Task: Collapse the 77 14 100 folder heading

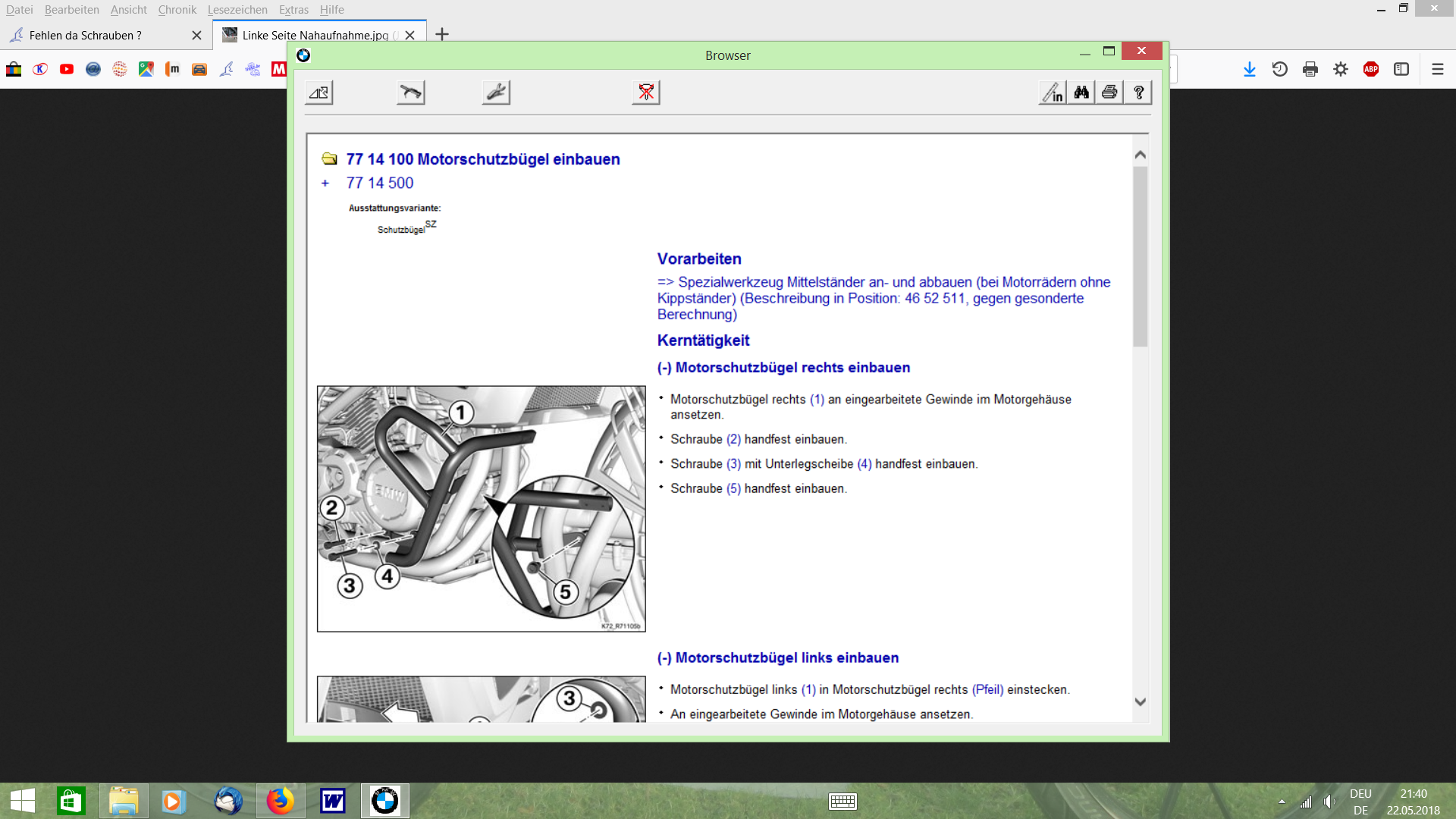Action: pyautogui.click(x=329, y=159)
